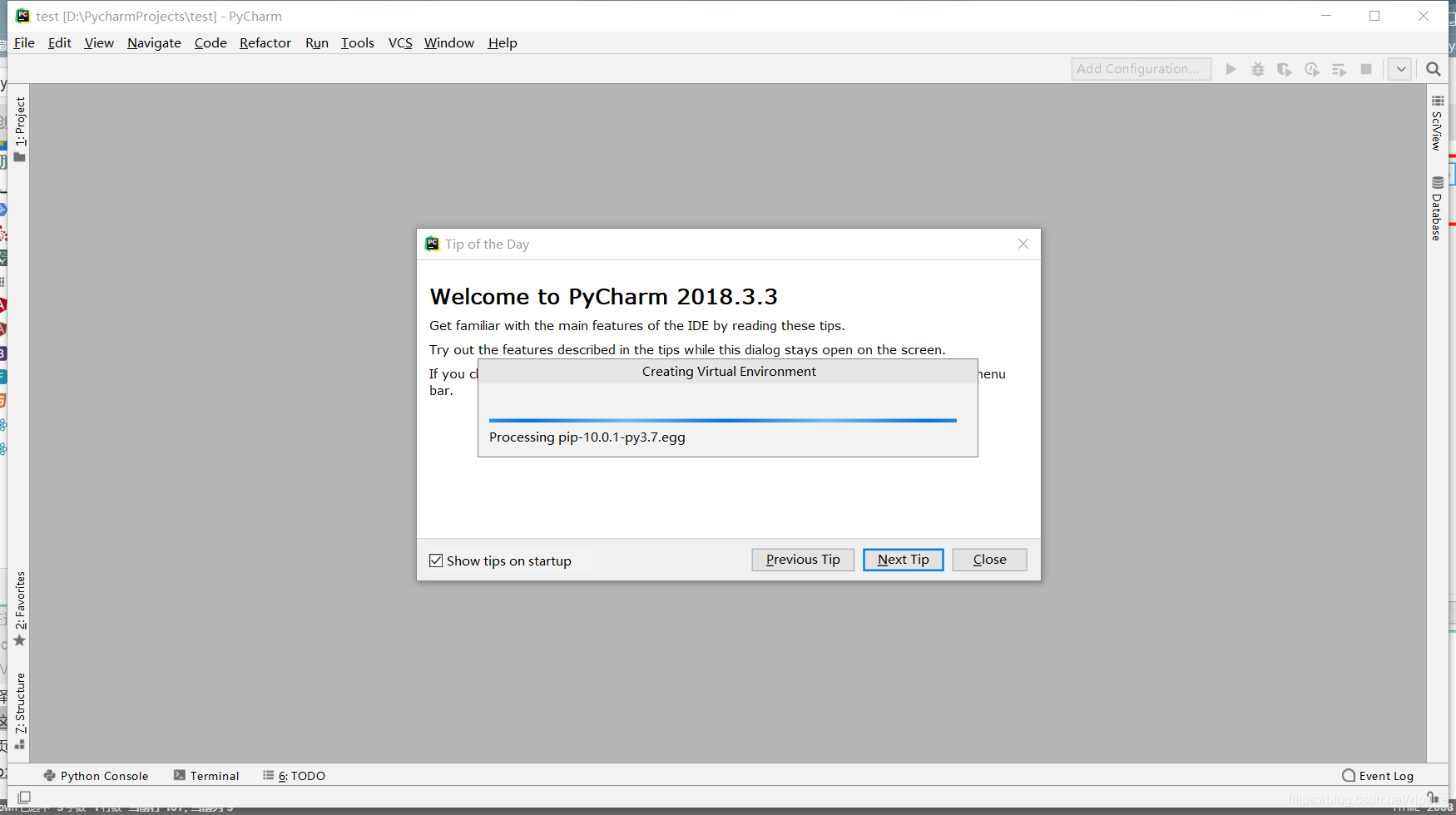
Task: Open Search Everywhere magnifier icon
Action: [x=1434, y=69]
